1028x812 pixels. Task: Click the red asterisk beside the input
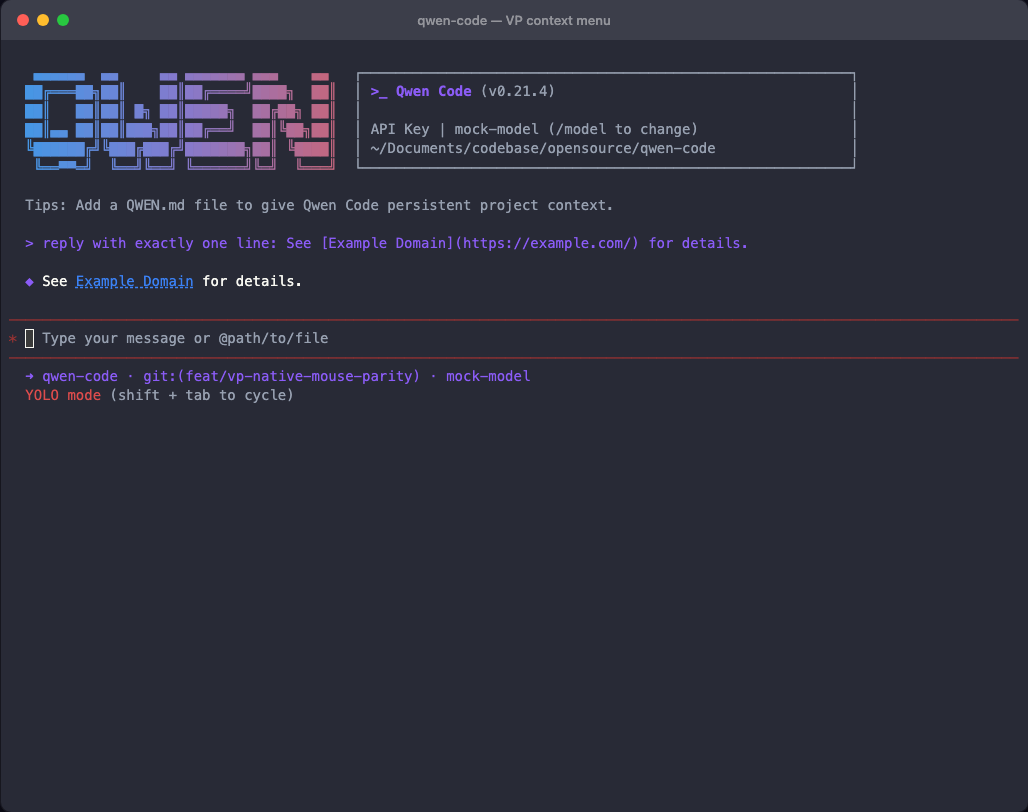(12, 339)
